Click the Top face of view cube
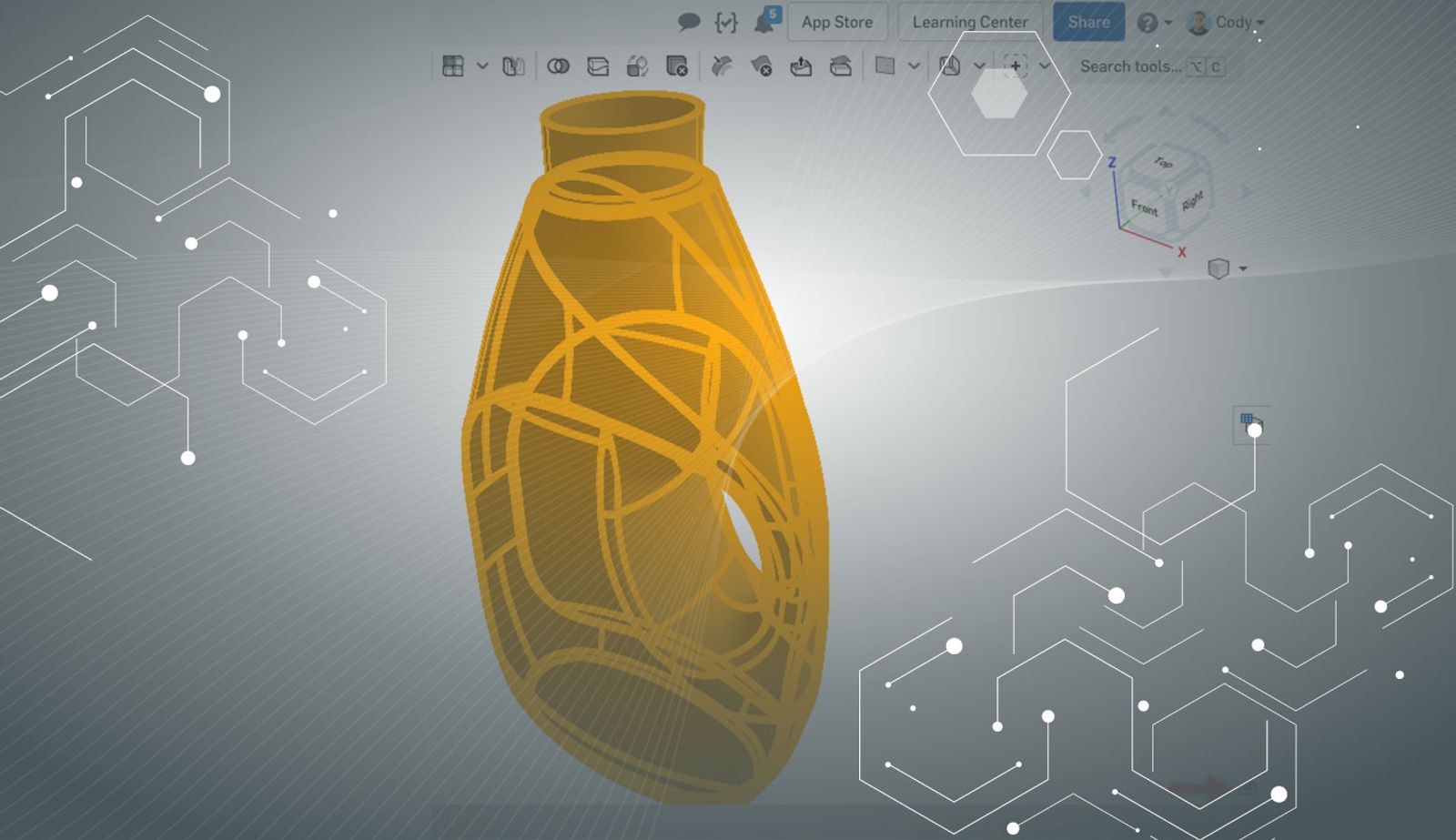1456x840 pixels. [1163, 164]
